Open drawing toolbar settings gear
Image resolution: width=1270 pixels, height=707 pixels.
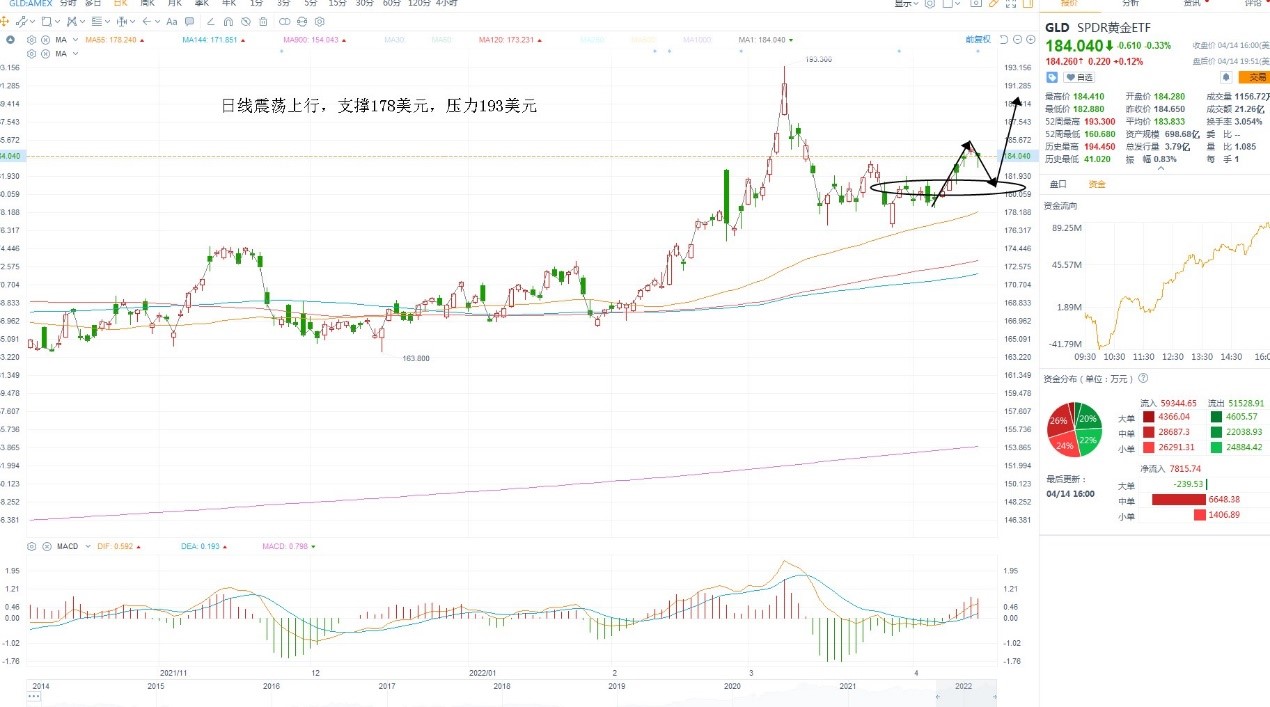pyautogui.click(x=319, y=21)
